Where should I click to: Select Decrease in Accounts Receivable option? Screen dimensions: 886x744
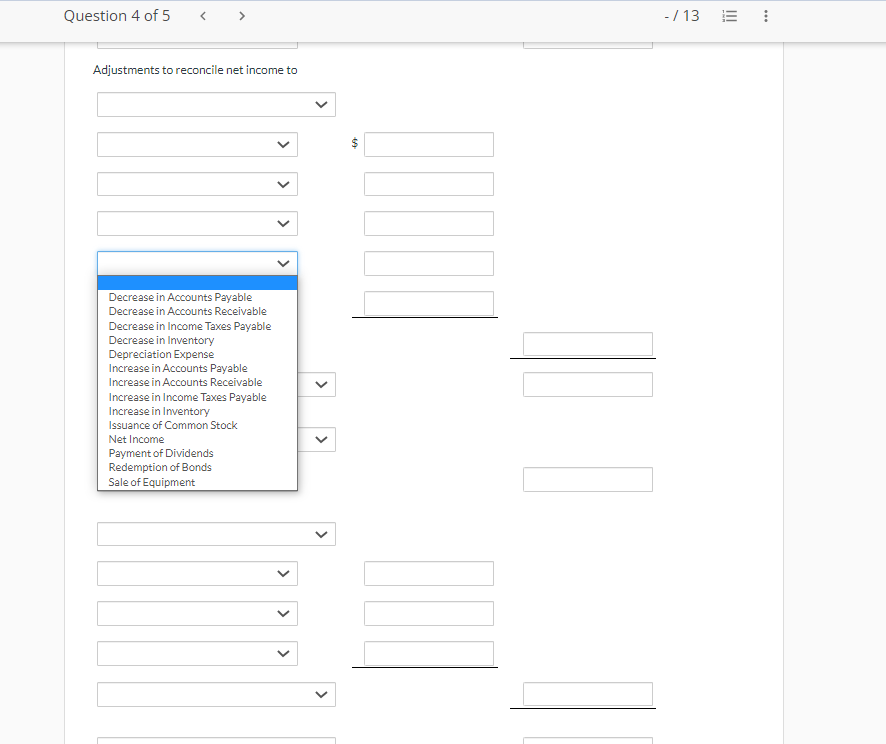[x=188, y=311]
